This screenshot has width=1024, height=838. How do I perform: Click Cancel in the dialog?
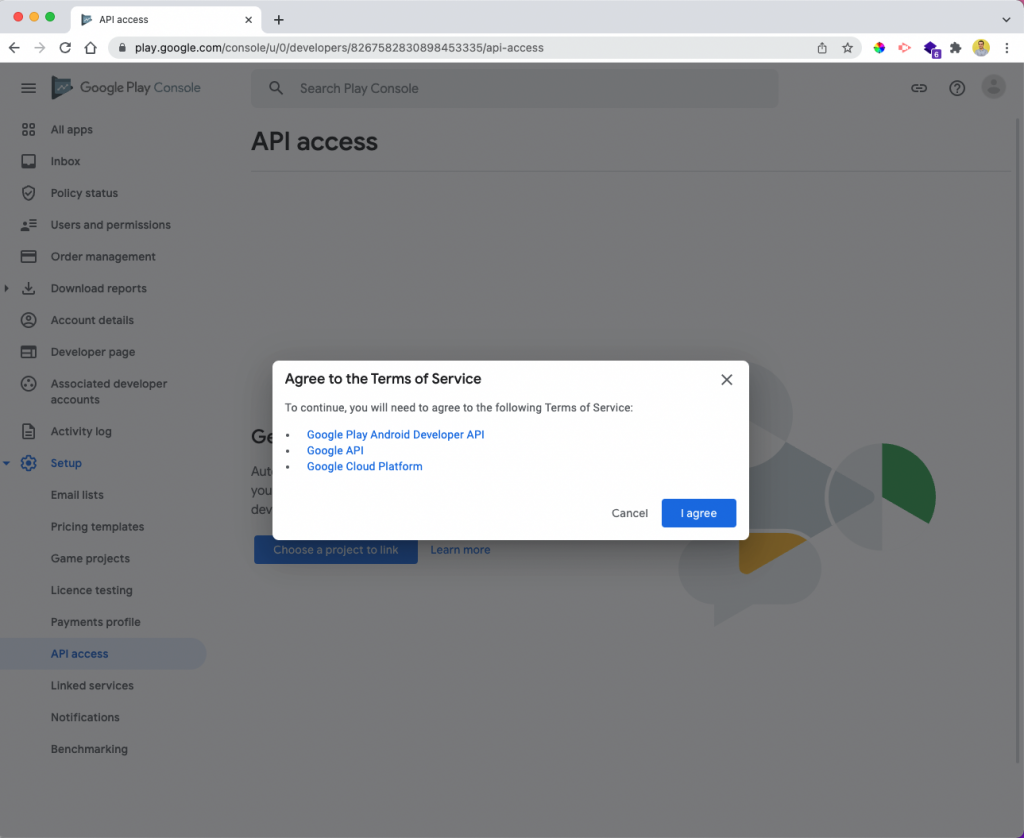(x=630, y=513)
